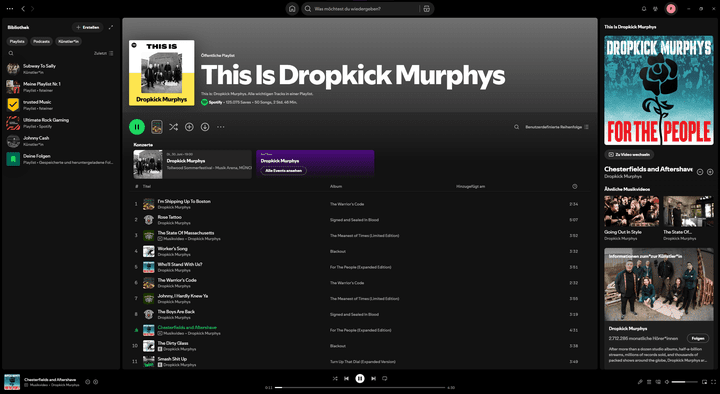The image size is (720, 394).
Task: Filter library by Podcasts
Action: [x=41, y=41]
